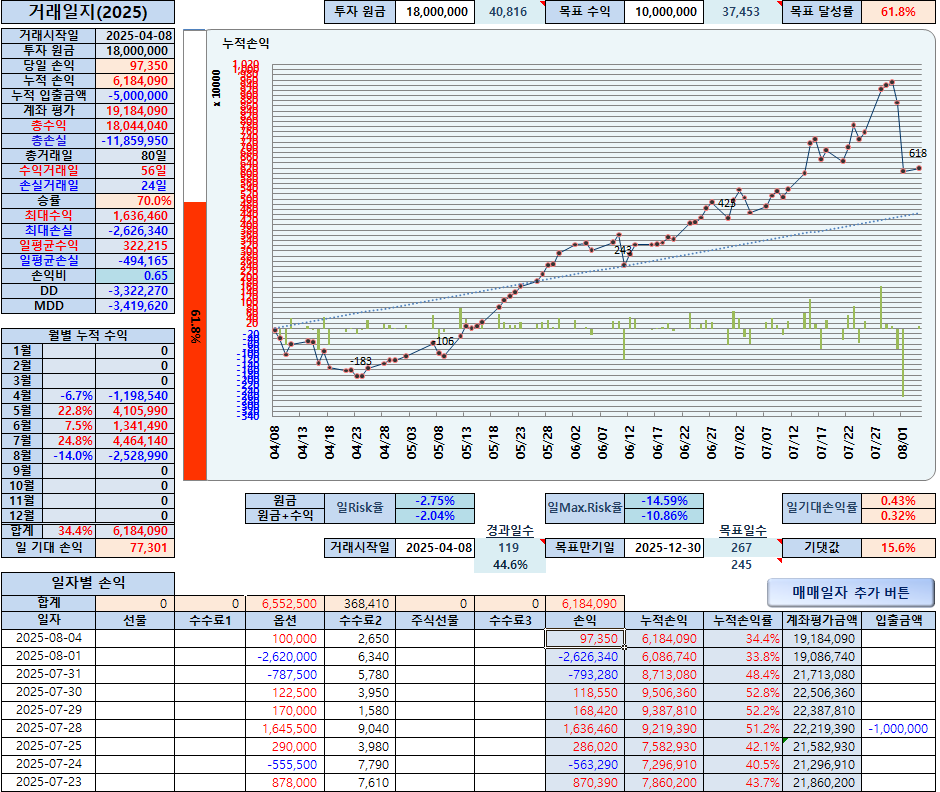Viewport: 940px width, 792px height.
Task: Select the 2025-07-28 option profit 1,645,500
Action: pos(285,728)
